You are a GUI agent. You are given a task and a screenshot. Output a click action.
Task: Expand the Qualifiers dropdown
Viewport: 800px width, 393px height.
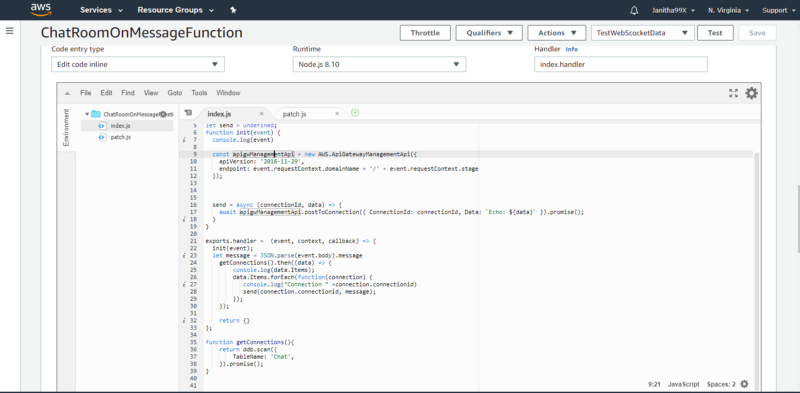click(489, 33)
